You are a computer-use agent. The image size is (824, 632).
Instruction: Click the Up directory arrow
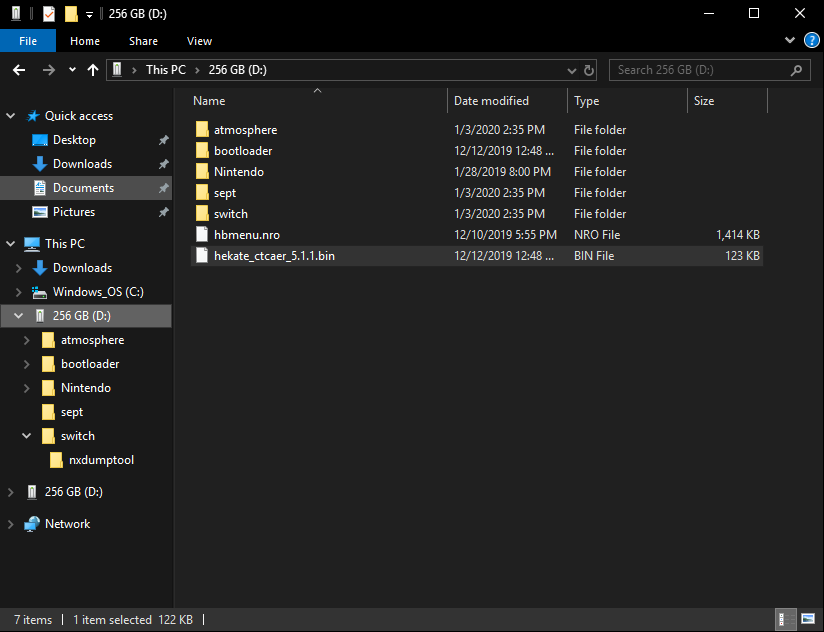pos(93,70)
